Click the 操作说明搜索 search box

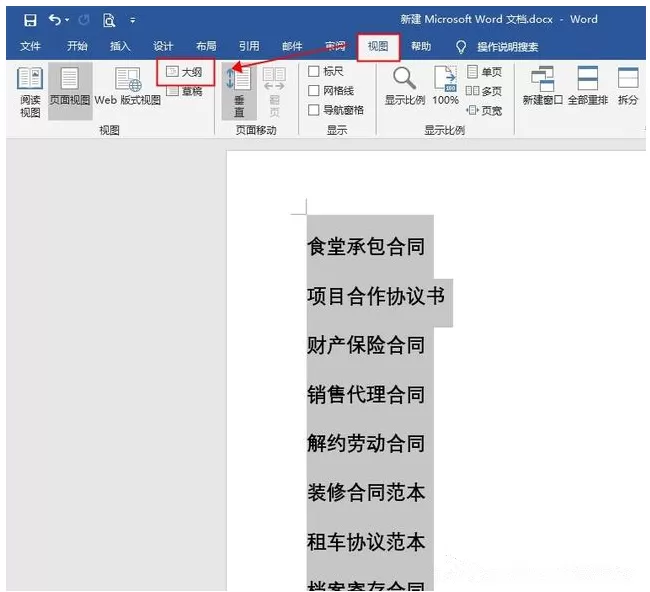tap(507, 47)
